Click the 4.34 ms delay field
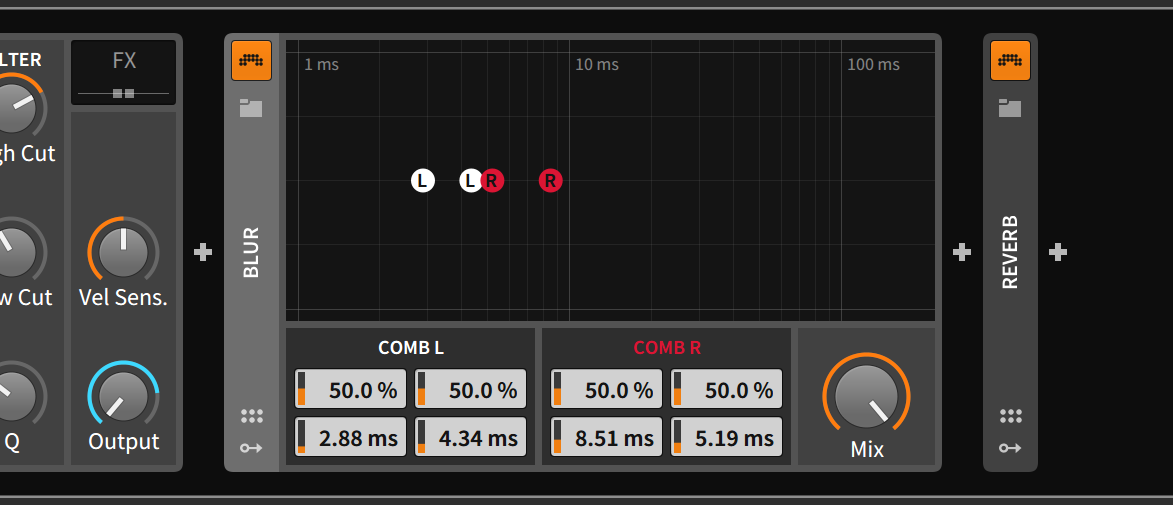1173x505 pixels. [x=471, y=437]
